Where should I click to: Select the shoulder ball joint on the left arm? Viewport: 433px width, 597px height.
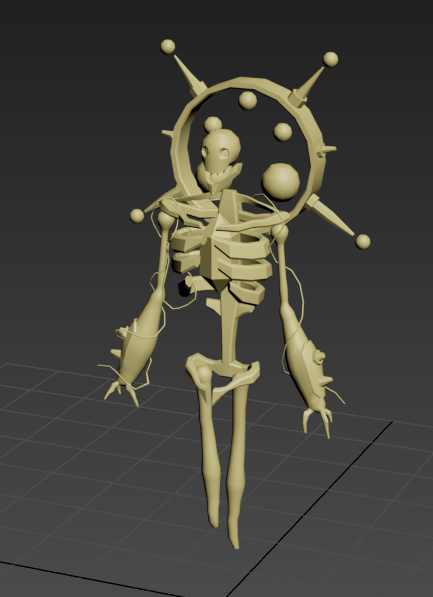point(166,219)
